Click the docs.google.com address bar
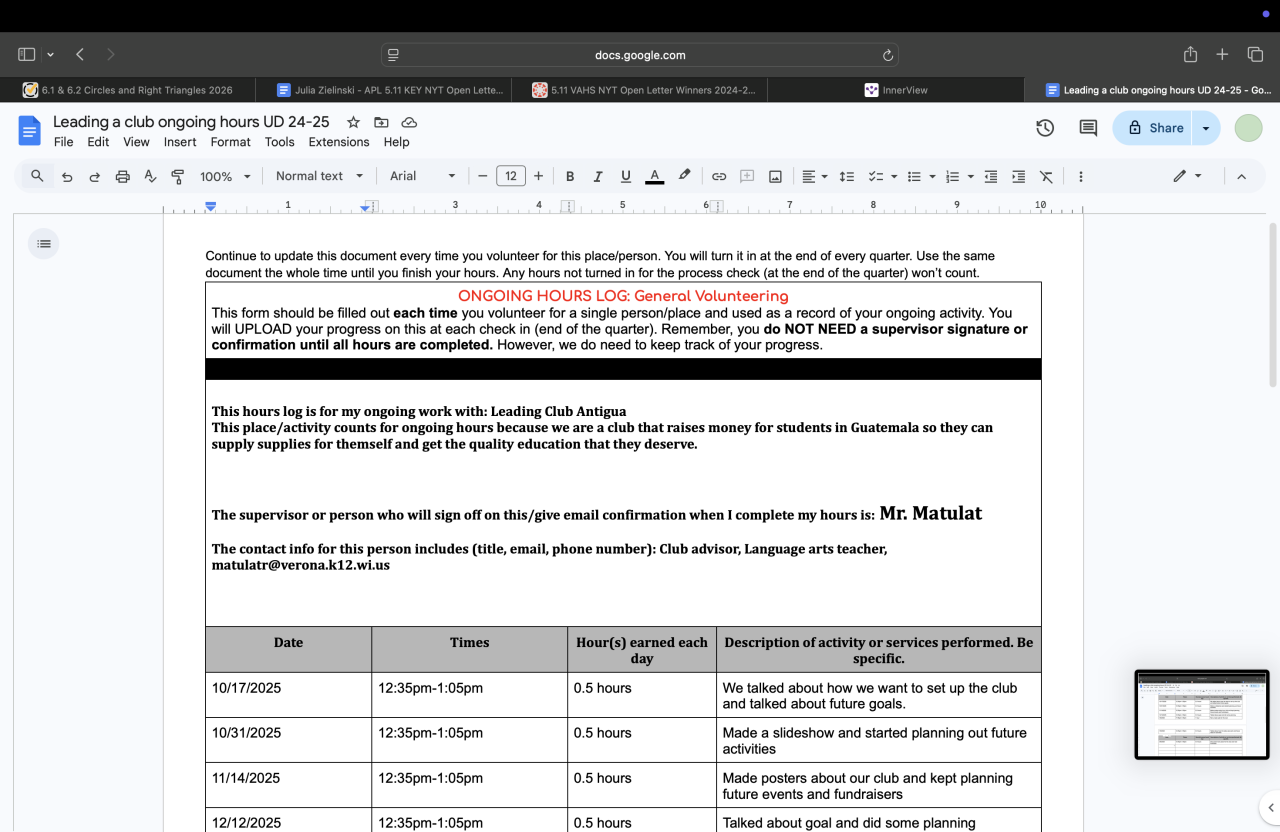 pyautogui.click(x=640, y=55)
